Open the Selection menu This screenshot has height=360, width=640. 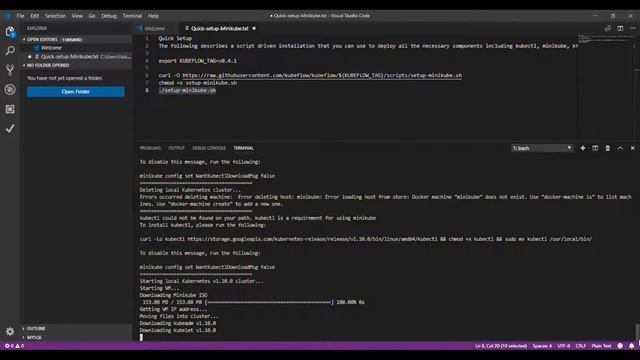click(x=55, y=16)
